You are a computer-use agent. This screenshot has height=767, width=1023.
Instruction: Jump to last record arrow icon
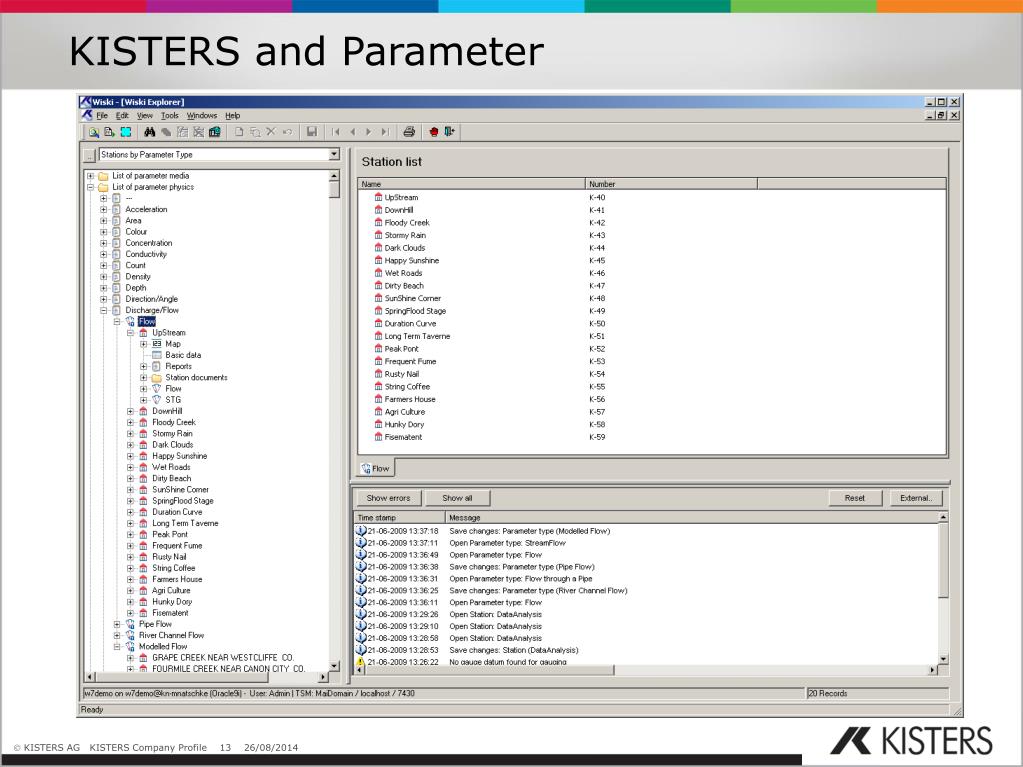pyautogui.click(x=385, y=132)
